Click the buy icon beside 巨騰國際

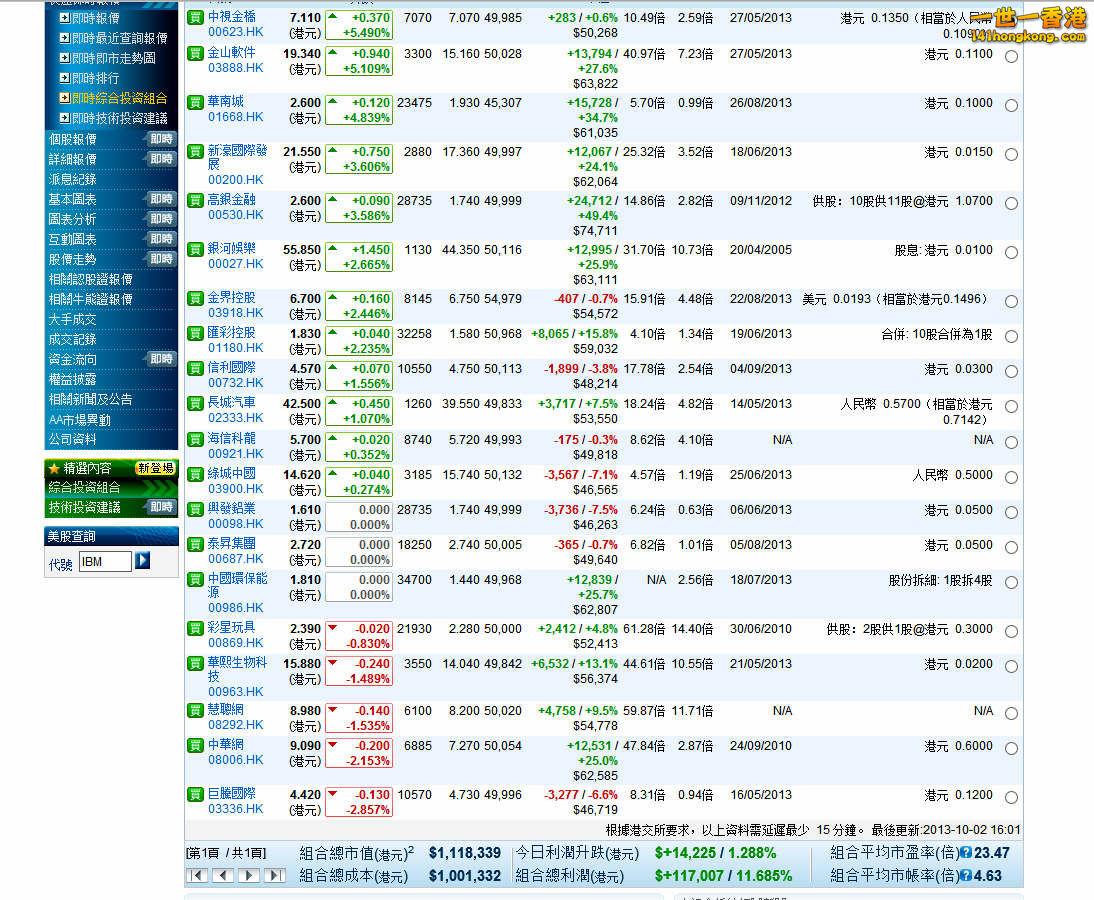(x=195, y=795)
